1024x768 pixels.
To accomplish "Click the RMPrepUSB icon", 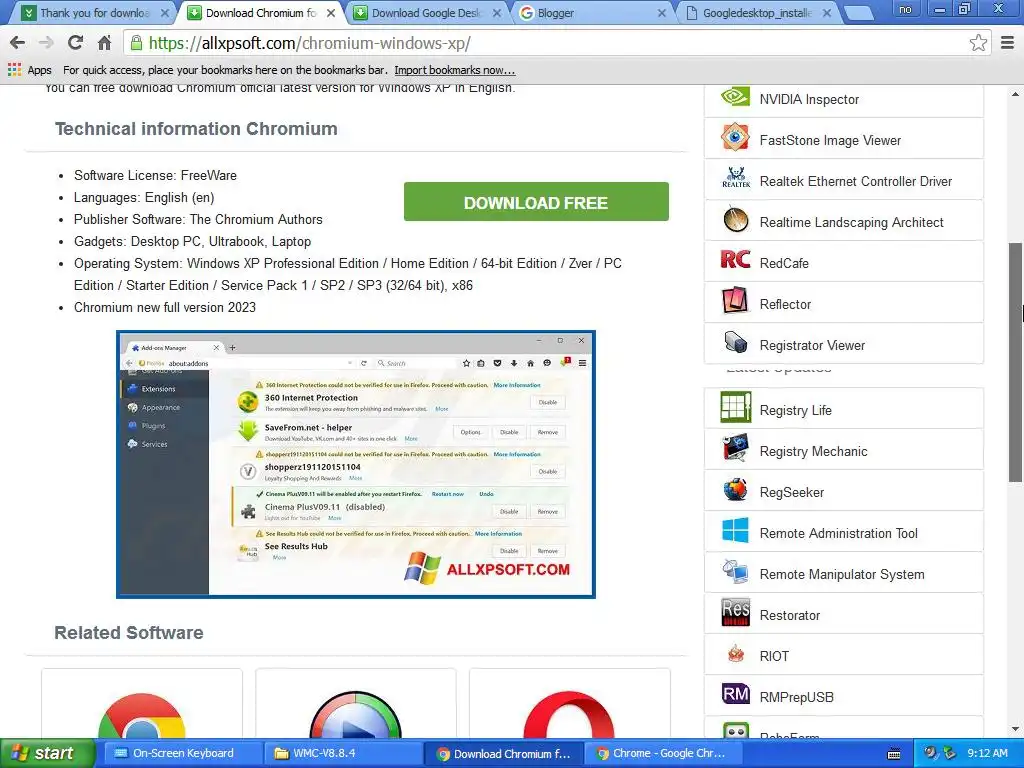I will tap(735, 694).
